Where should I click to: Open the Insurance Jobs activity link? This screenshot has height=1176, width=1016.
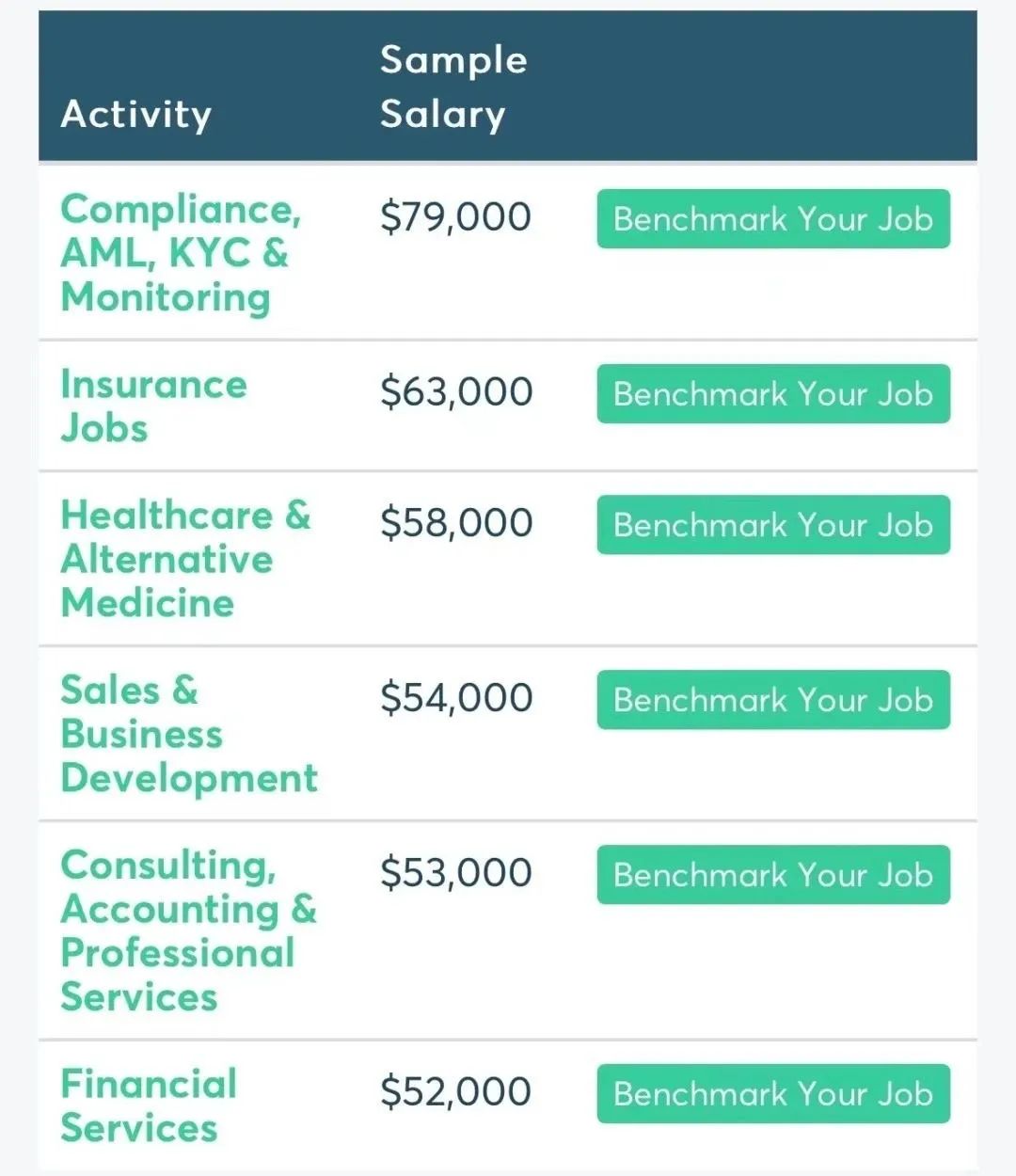(x=153, y=405)
